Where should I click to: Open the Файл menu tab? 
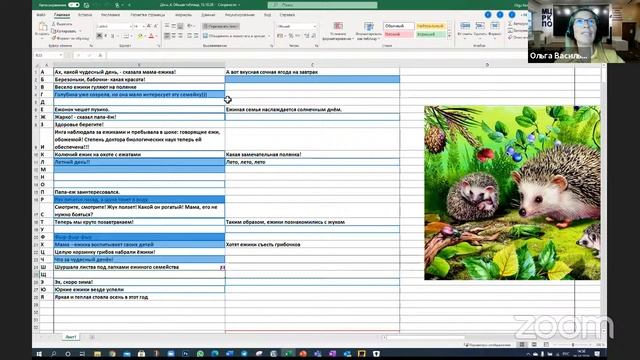click(x=41, y=15)
